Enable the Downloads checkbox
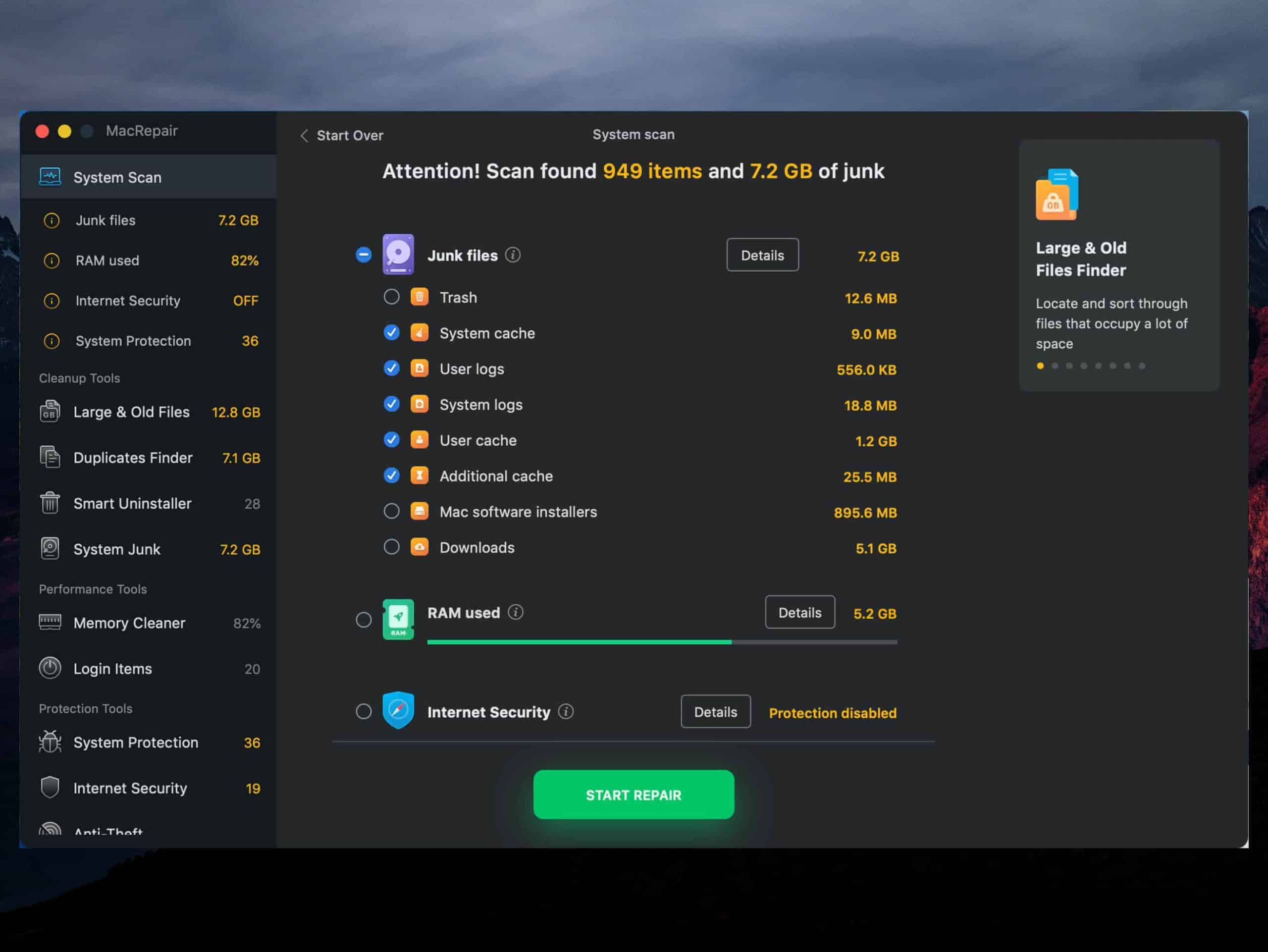 pos(391,547)
